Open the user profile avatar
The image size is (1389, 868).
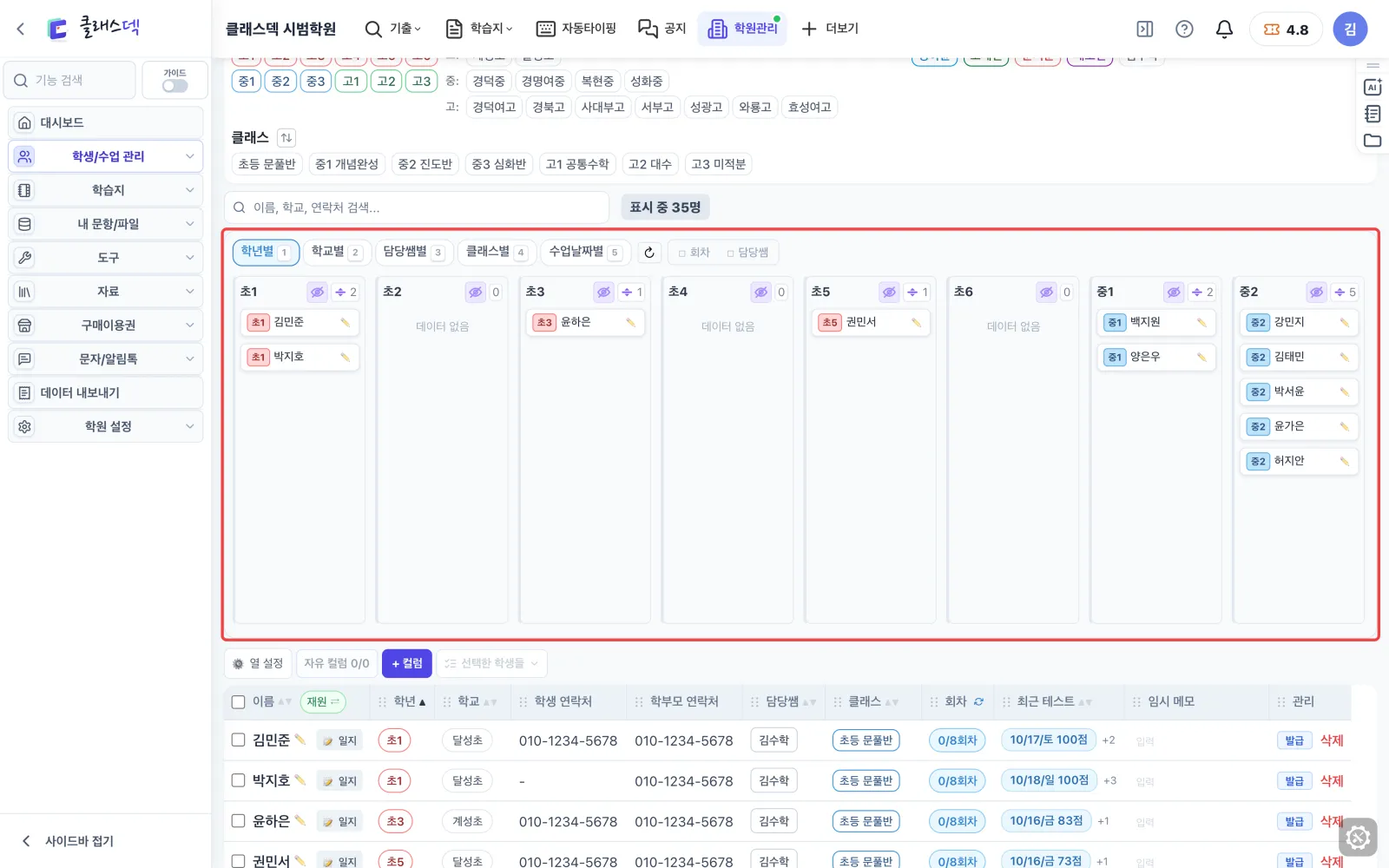pos(1350,29)
